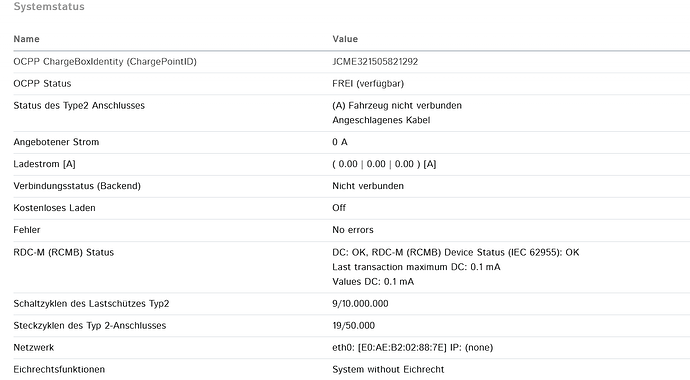
Task: Select the eth0 network MAC address text
Action: coord(402,347)
